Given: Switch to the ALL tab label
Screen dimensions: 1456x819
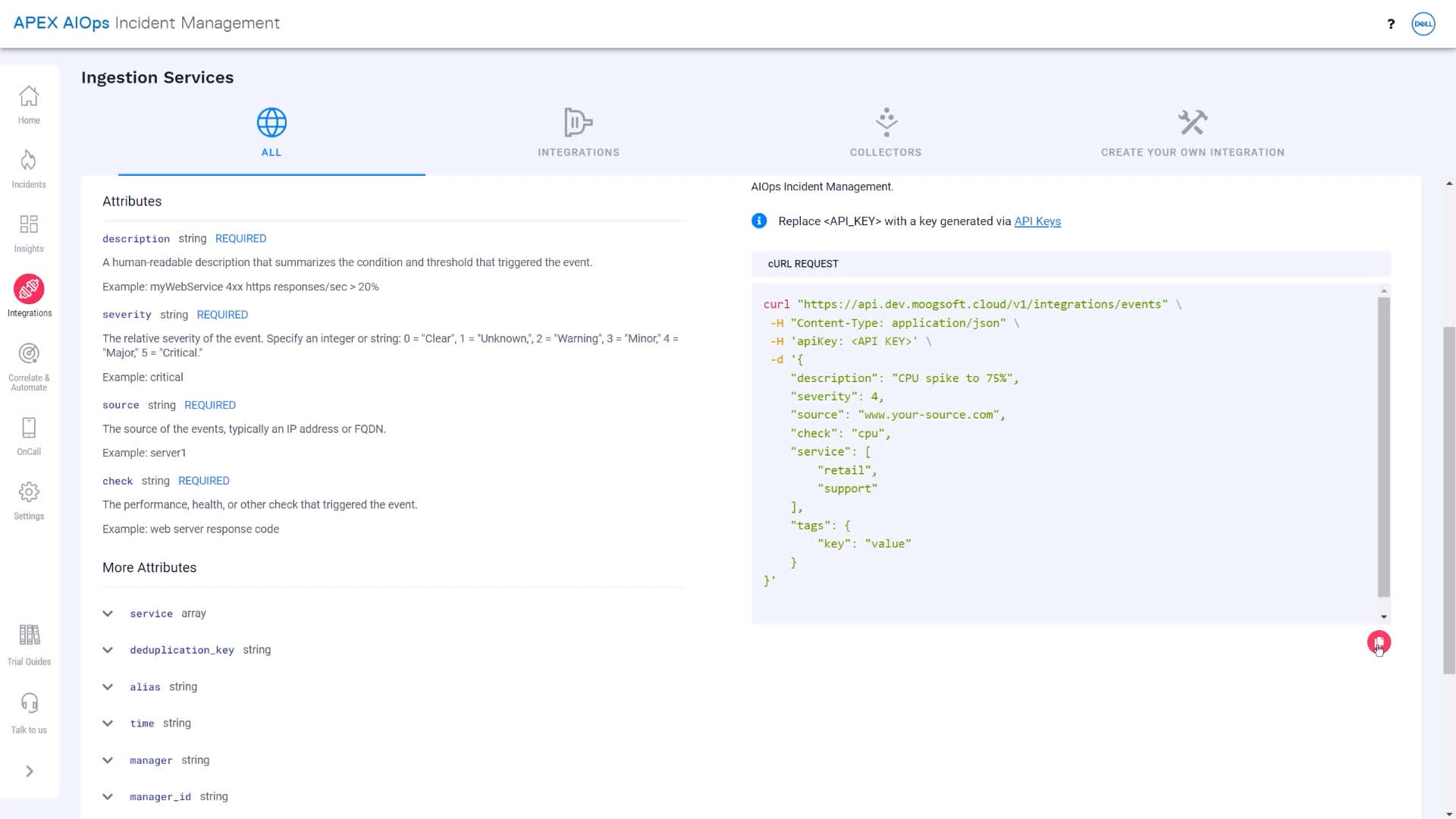Looking at the screenshot, I should 271,152.
